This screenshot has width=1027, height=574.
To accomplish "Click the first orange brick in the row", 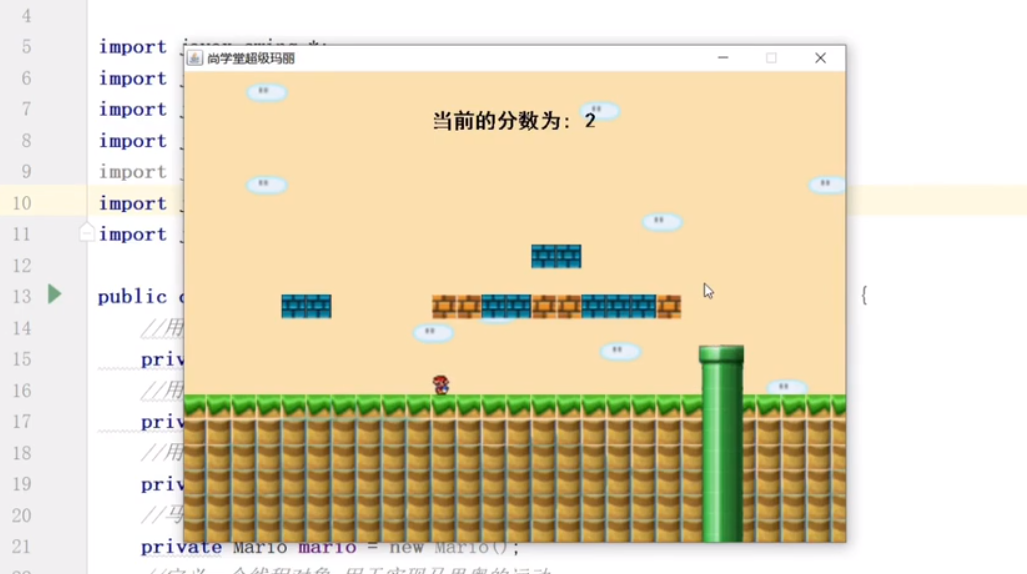I will click(x=444, y=306).
